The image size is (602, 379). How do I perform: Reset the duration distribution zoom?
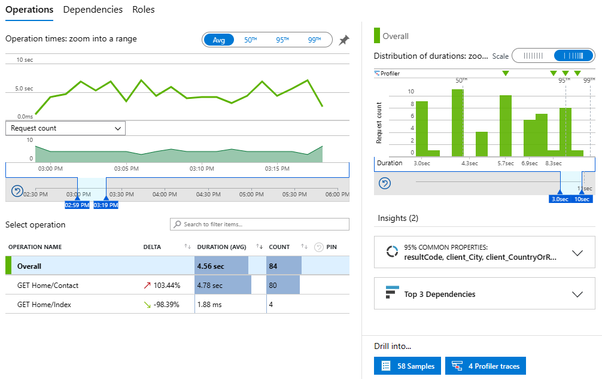click(385, 183)
